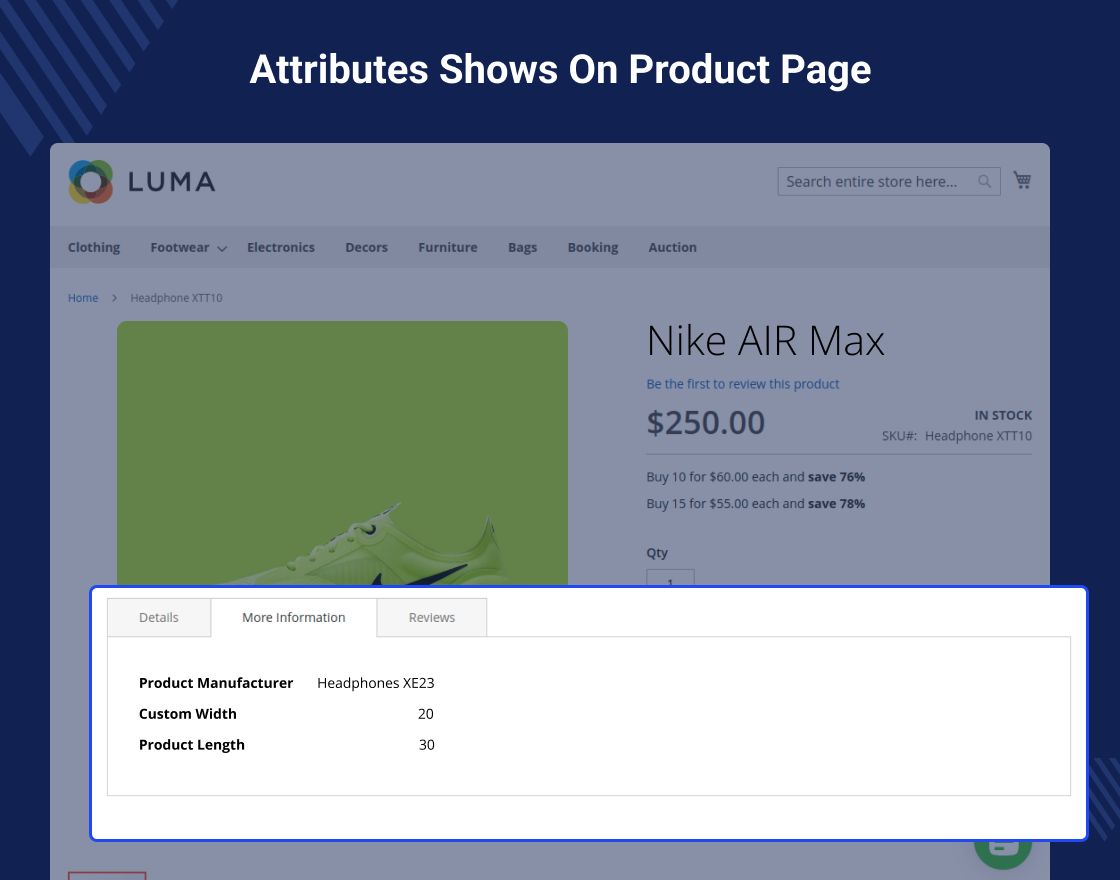The width and height of the screenshot is (1120, 880).
Task: Open the Auction category
Action: [x=672, y=247]
